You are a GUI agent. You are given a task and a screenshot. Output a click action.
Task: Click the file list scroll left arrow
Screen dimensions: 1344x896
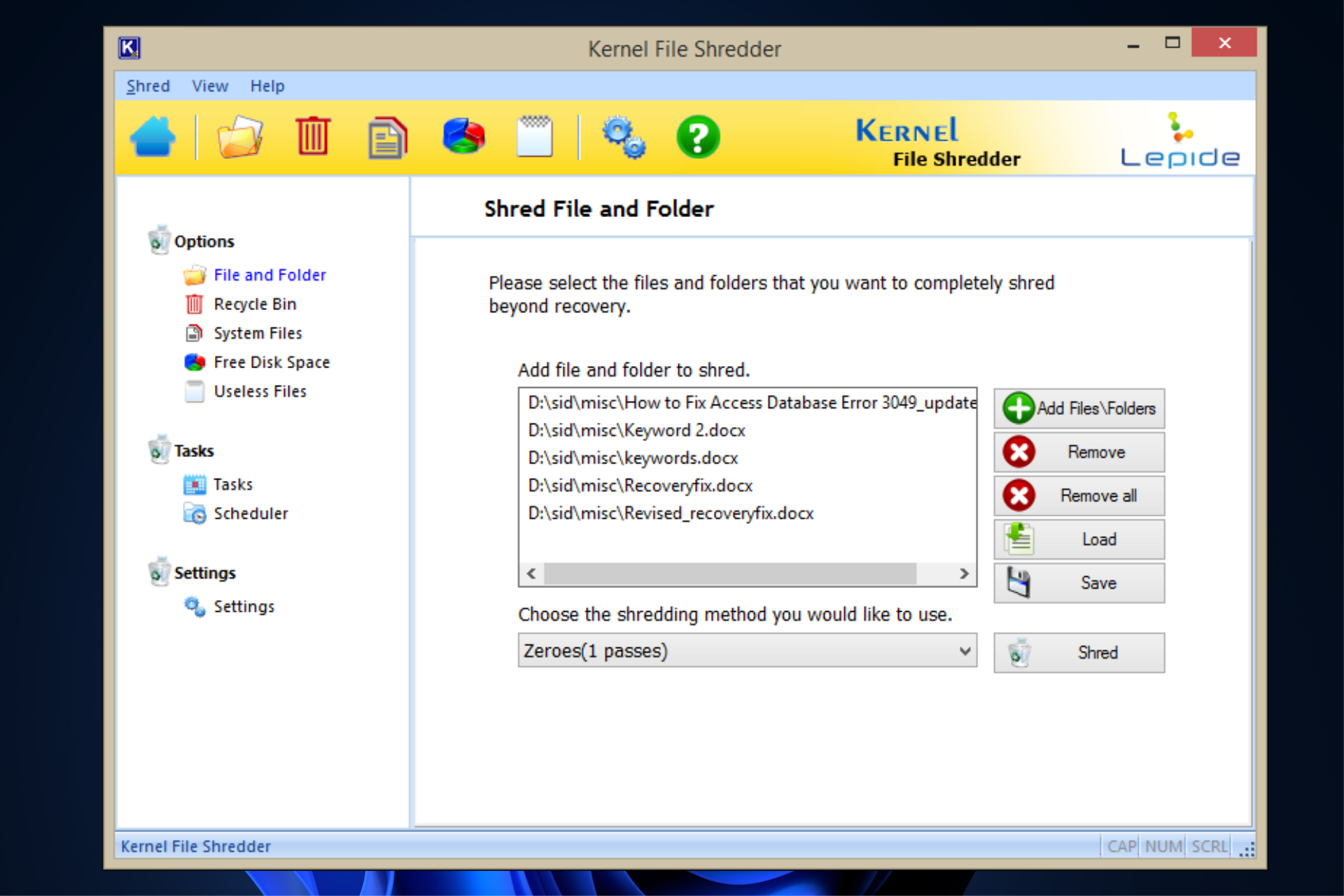[x=531, y=573]
